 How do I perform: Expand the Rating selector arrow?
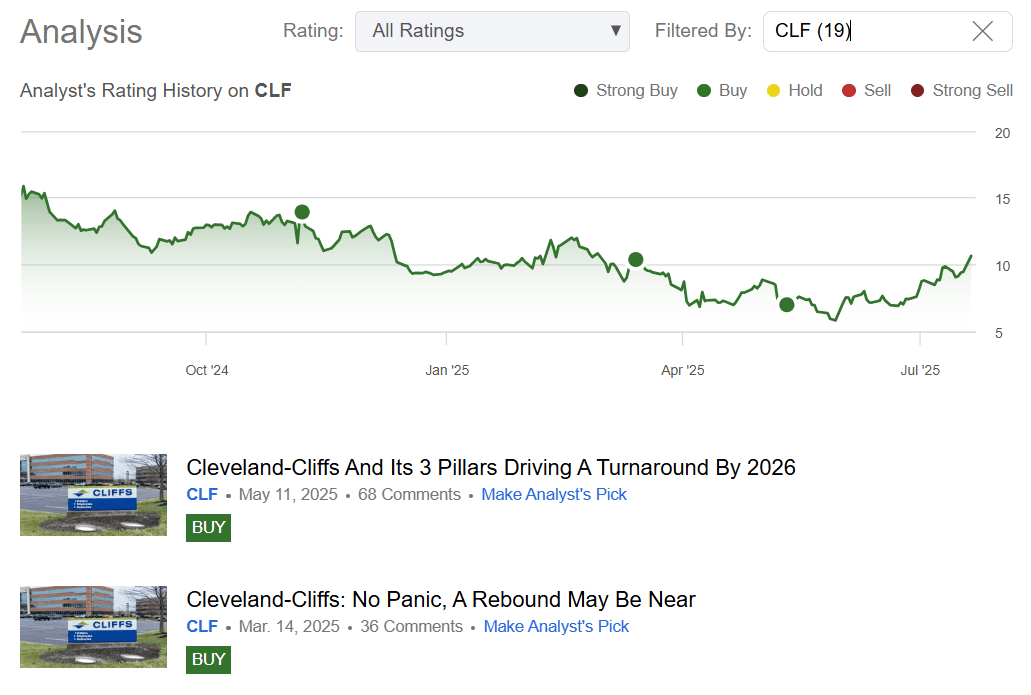click(613, 31)
